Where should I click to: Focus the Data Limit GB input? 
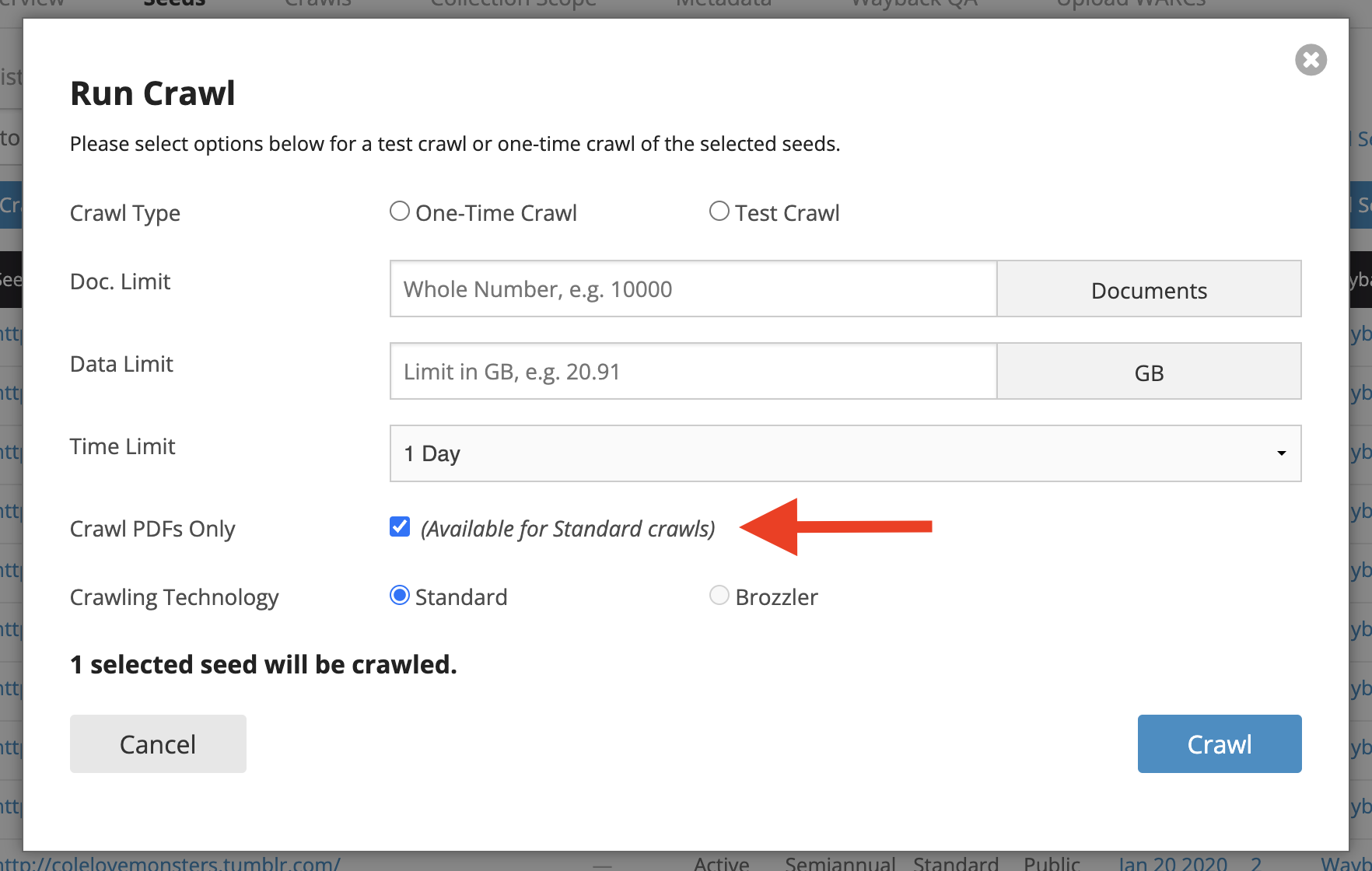[x=692, y=372]
